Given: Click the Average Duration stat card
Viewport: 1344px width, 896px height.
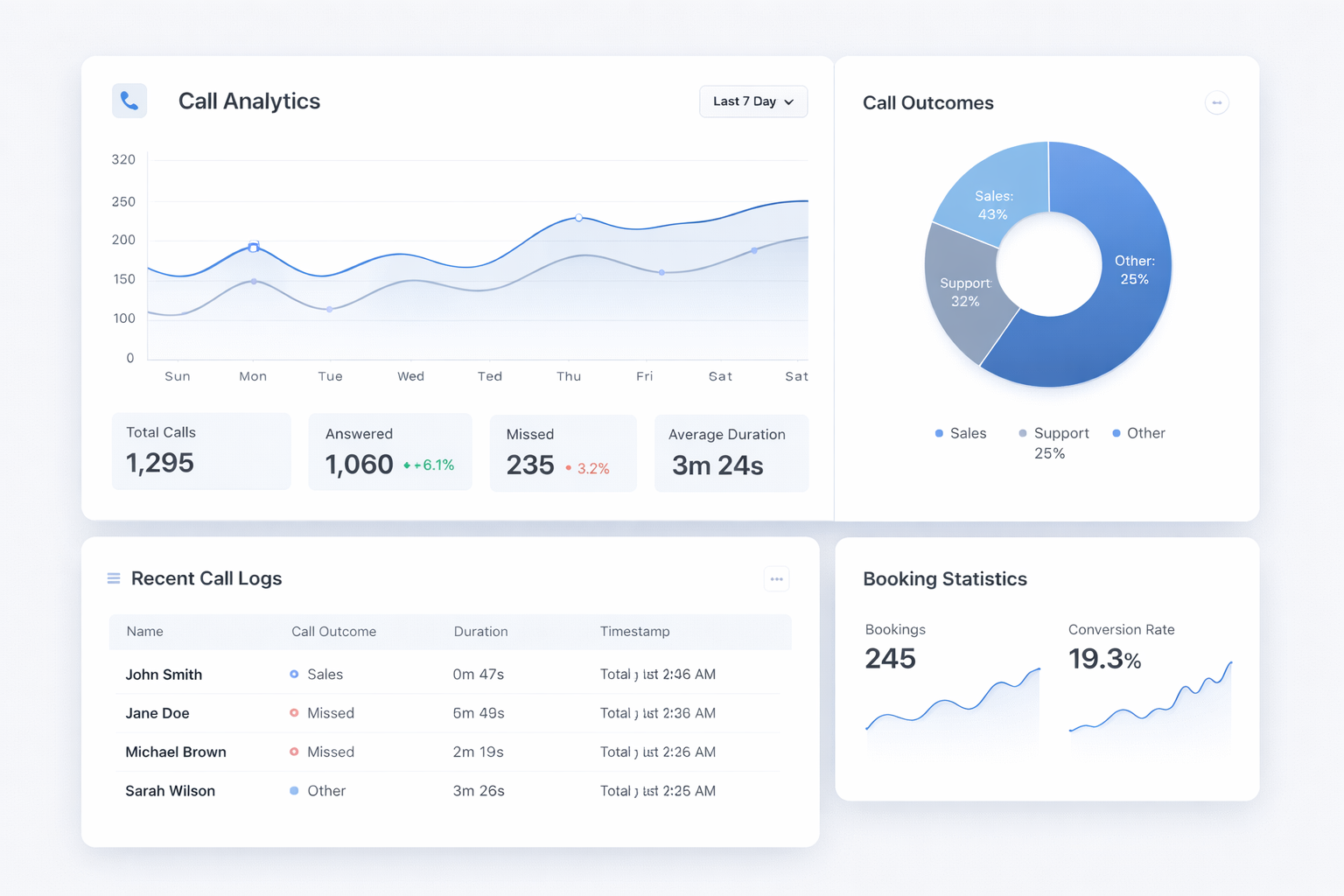Looking at the screenshot, I should click(x=731, y=452).
